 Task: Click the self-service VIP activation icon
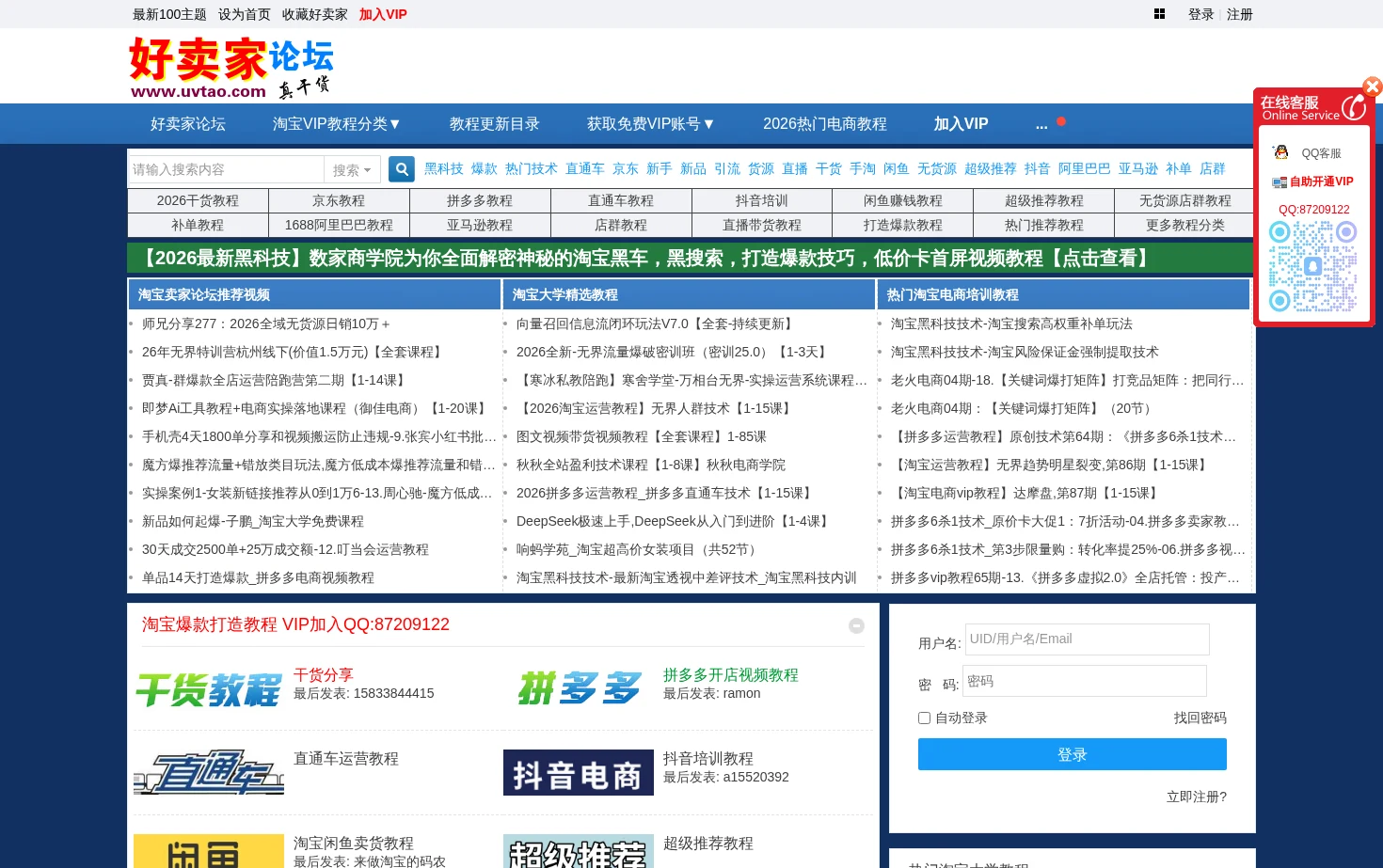pos(1280,182)
